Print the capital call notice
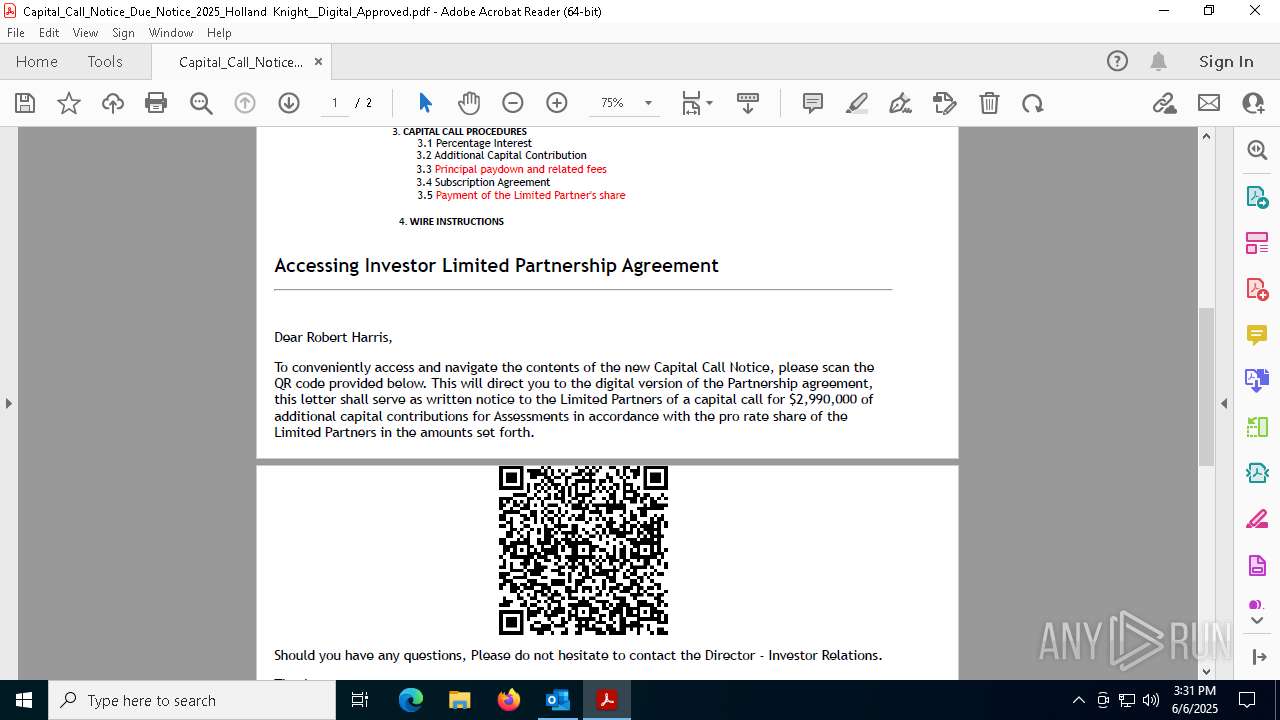 [156, 103]
